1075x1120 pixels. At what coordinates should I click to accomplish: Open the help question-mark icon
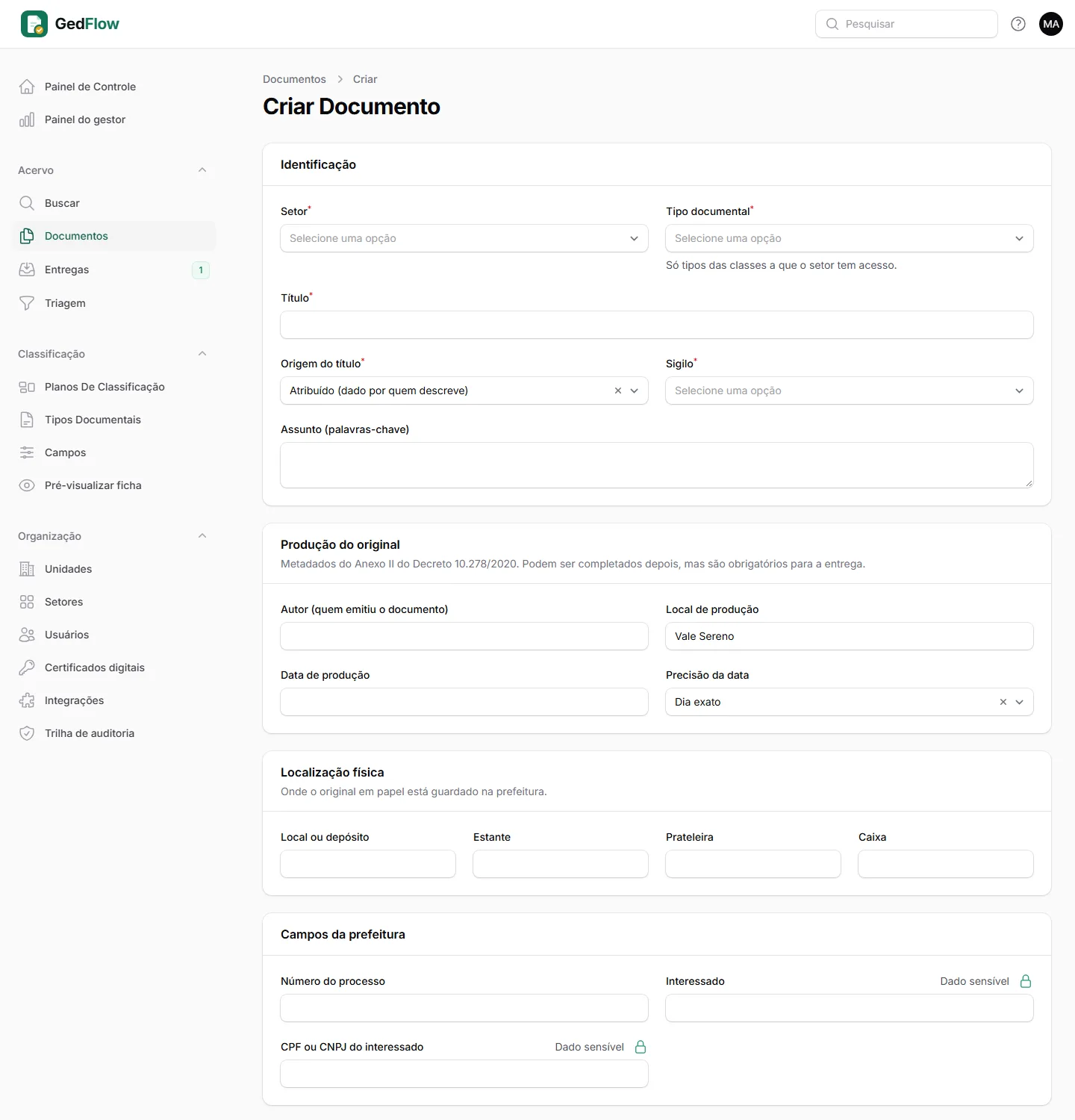click(x=1018, y=24)
